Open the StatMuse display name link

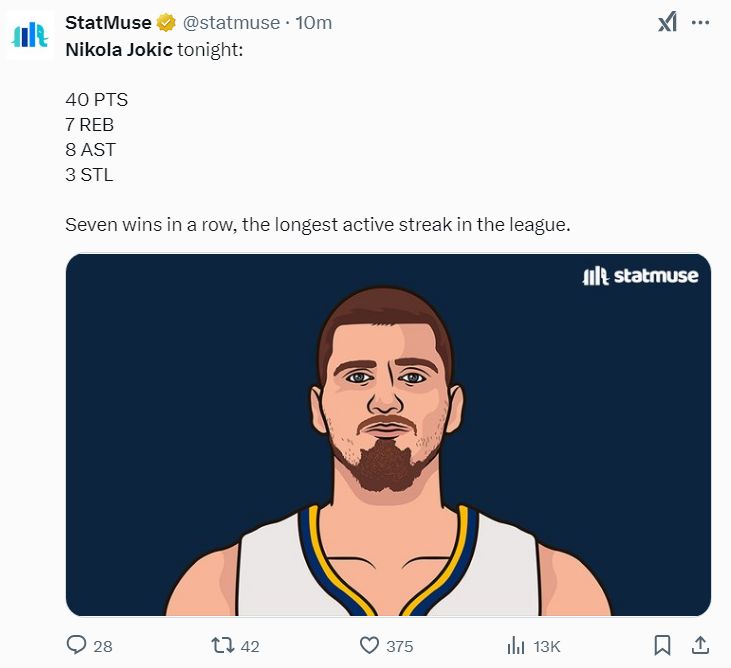tap(108, 23)
